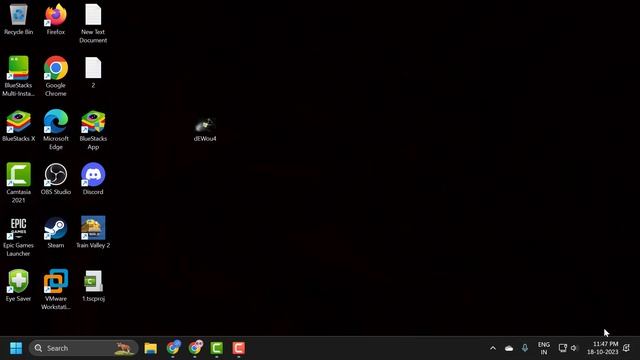Select the OBS Studio shortcut
The image size is (640, 360).
[x=56, y=179]
